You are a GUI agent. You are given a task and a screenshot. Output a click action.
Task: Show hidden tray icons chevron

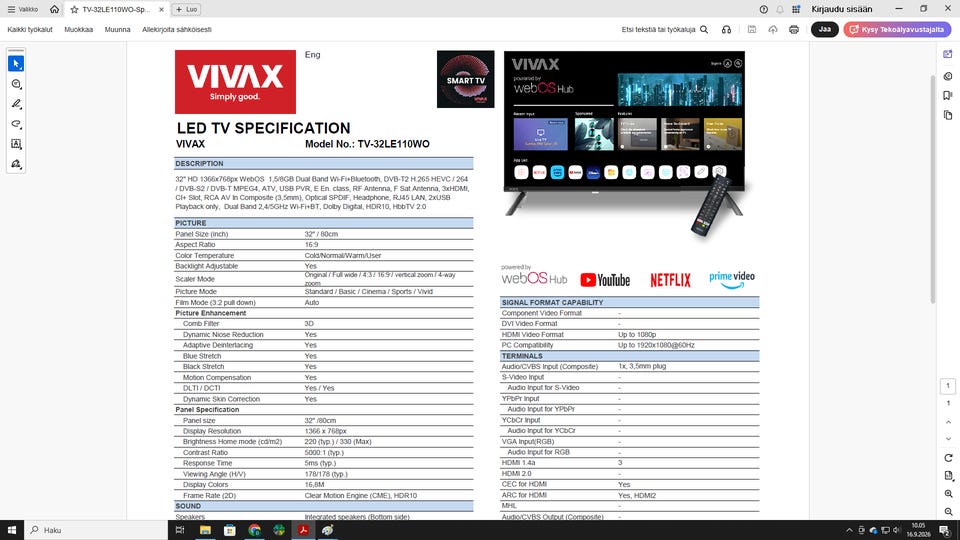(x=849, y=530)
